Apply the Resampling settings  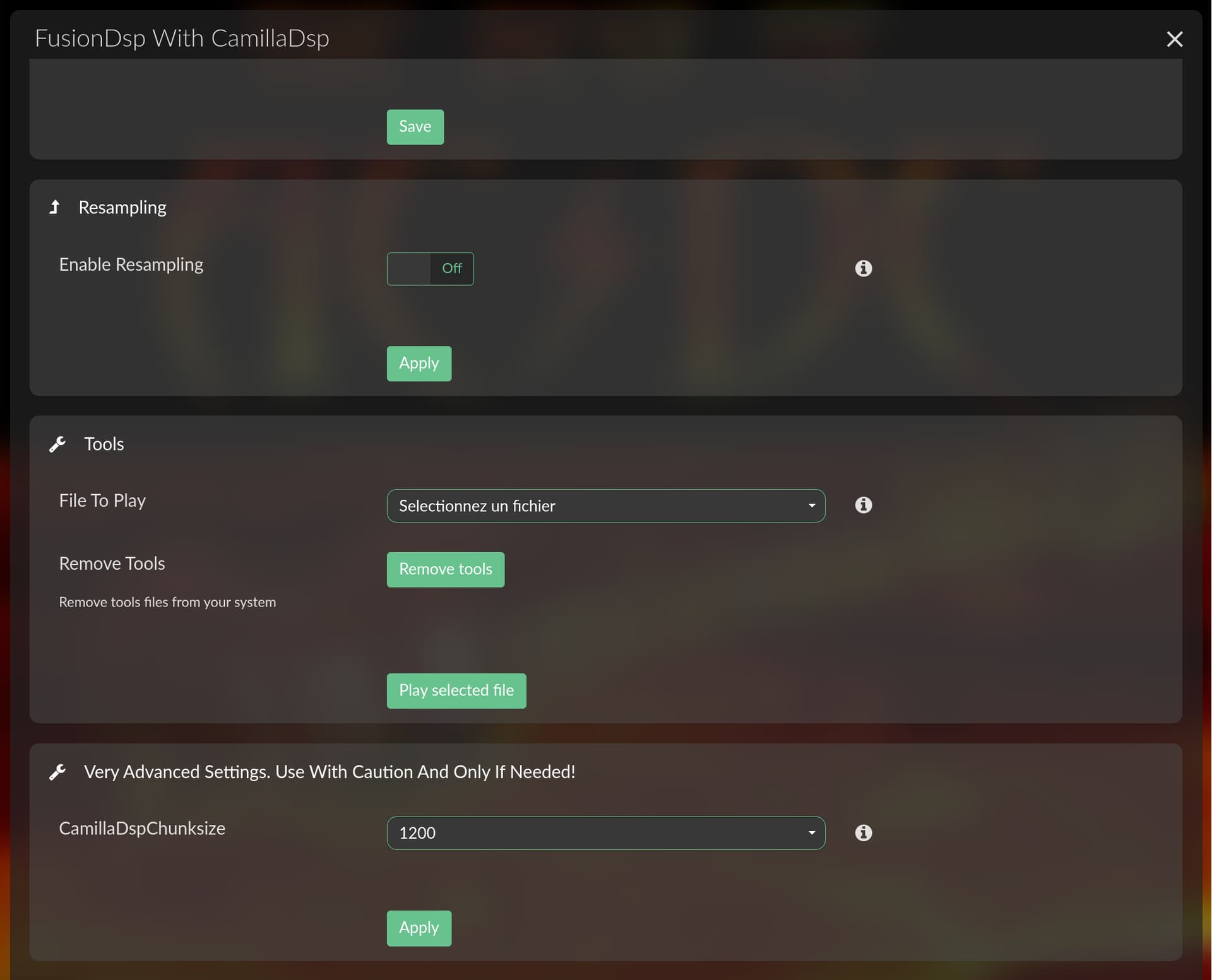(419, 363)
